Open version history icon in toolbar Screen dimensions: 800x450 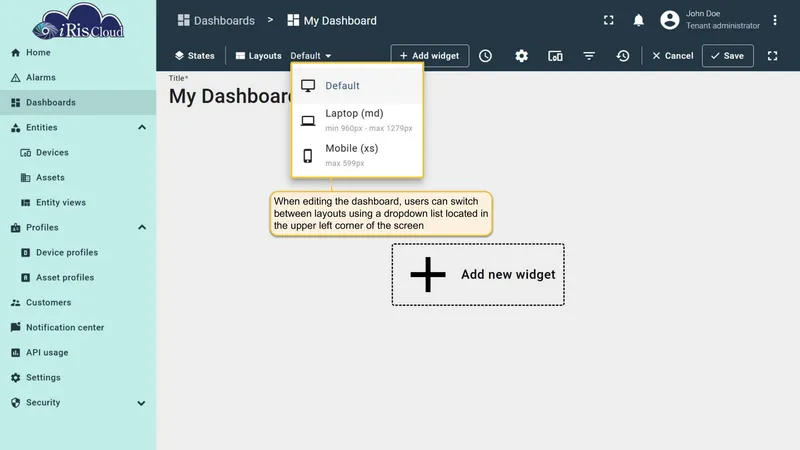[x=622, y=56]
